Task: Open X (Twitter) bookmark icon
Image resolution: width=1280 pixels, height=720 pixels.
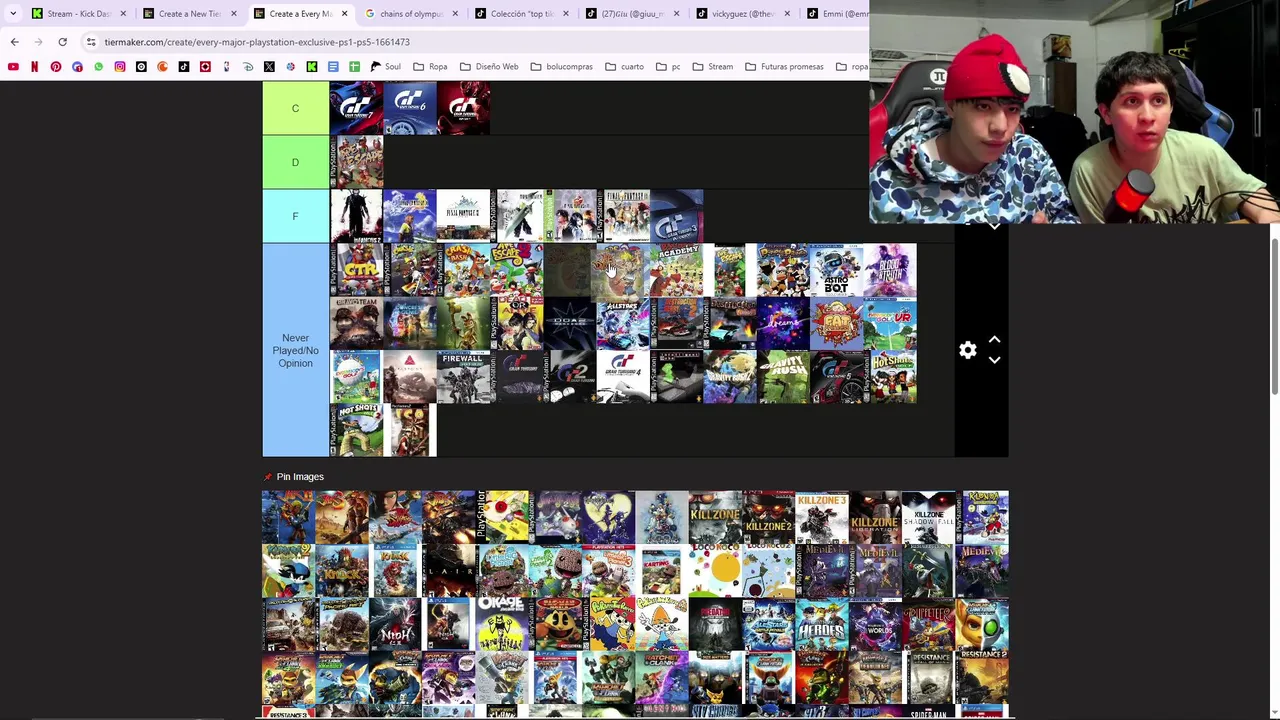Action: pyautogui.click(x=269, y=67)
